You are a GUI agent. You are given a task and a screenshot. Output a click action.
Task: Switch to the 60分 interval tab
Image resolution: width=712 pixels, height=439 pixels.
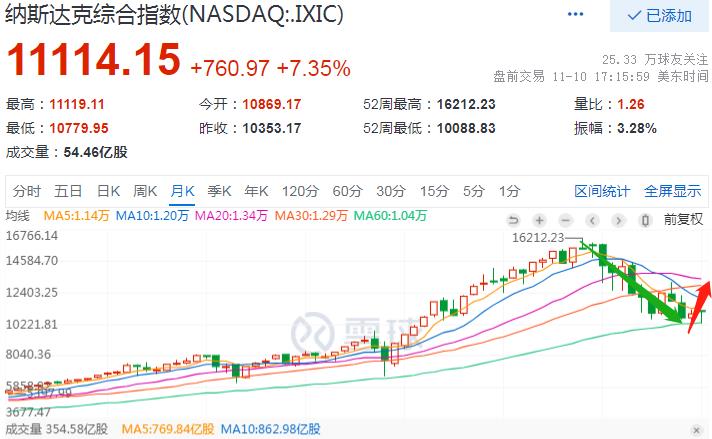[x=347, y=191]
